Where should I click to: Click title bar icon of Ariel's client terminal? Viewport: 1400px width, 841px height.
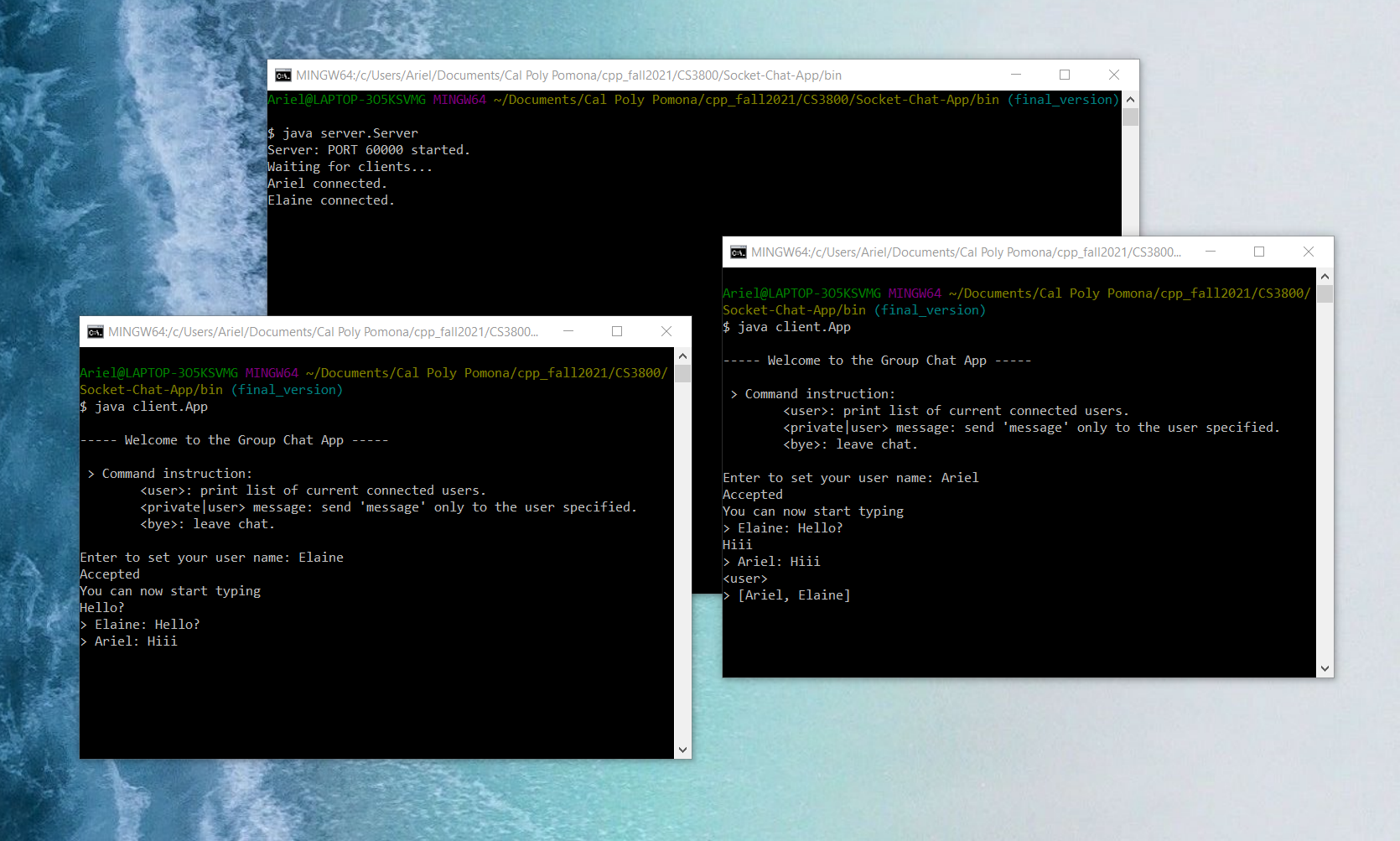(738, 252)
